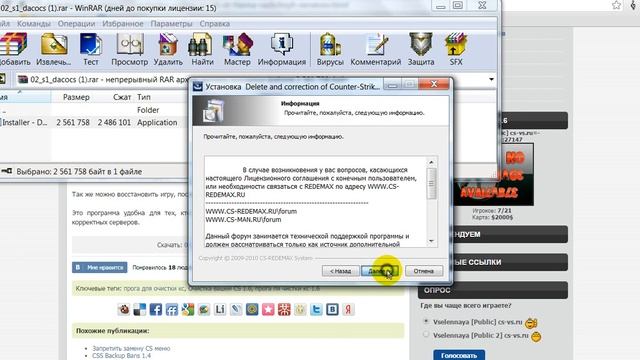Click the 'прога для очистки кс' tag link
Image resolution: width=640 pixels, height=360 pixels.
coord(154,288)
